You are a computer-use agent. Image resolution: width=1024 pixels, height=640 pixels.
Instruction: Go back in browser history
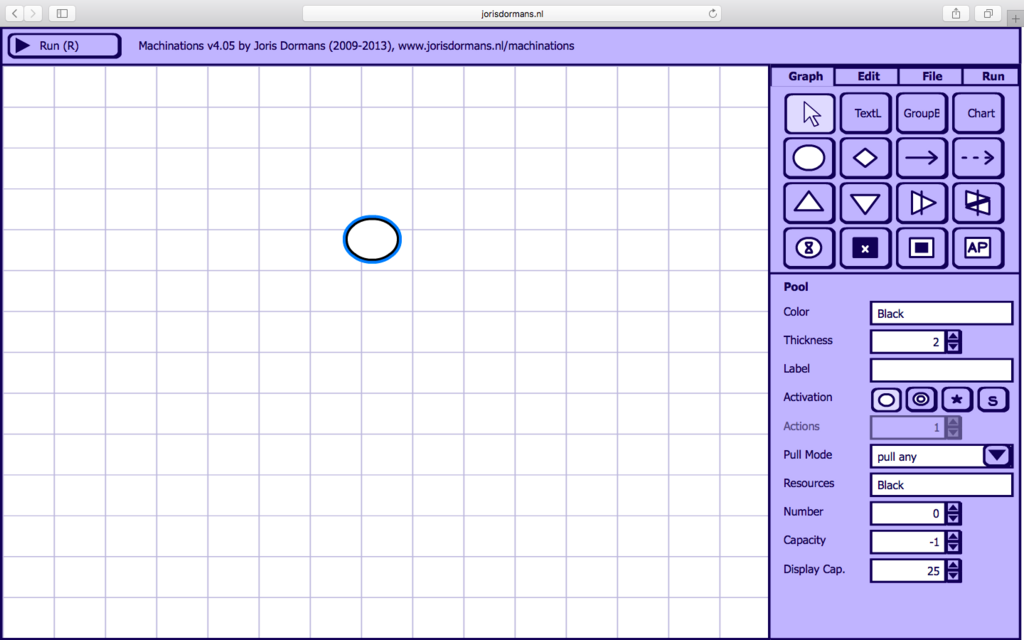click(x=15, y=13)
